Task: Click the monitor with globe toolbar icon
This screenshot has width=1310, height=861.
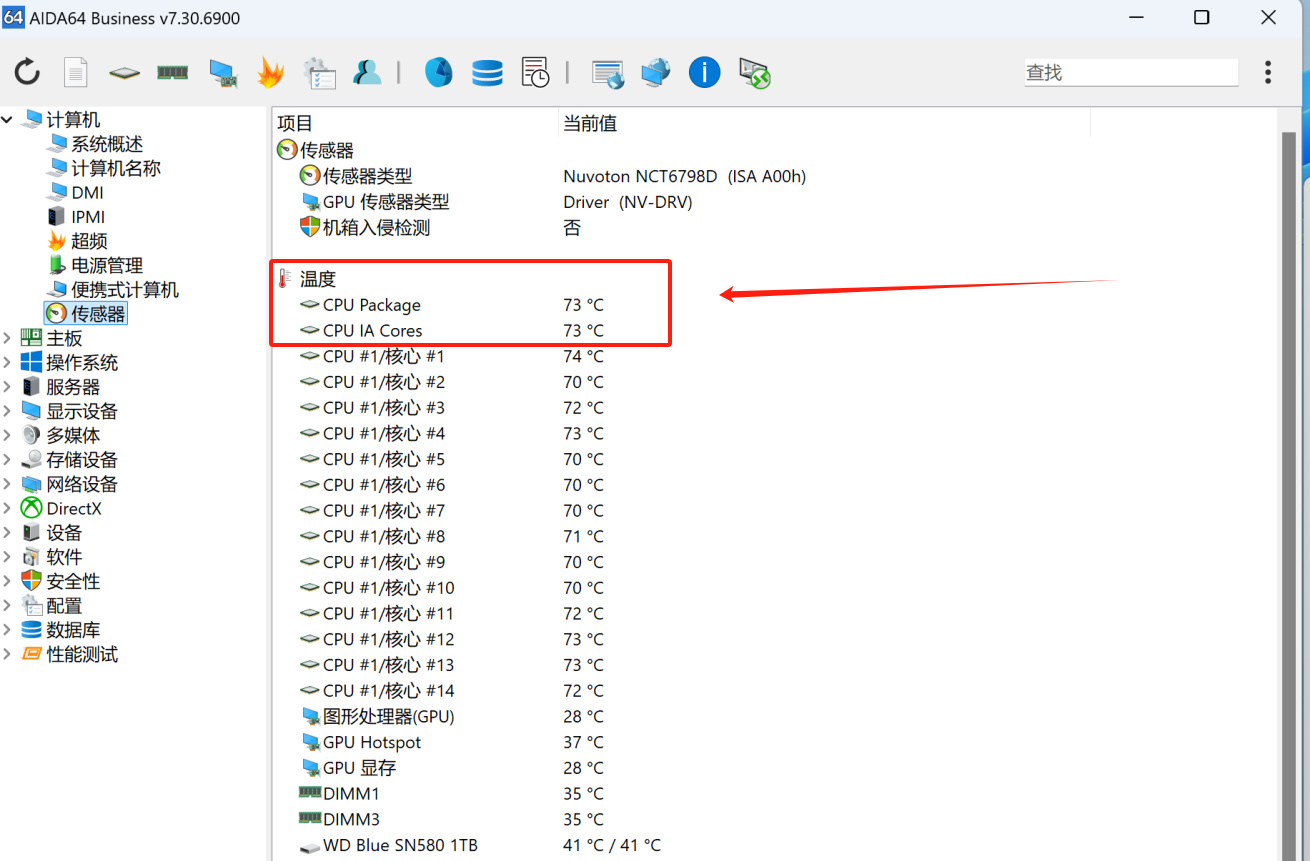Action: [x=656, y=72]
